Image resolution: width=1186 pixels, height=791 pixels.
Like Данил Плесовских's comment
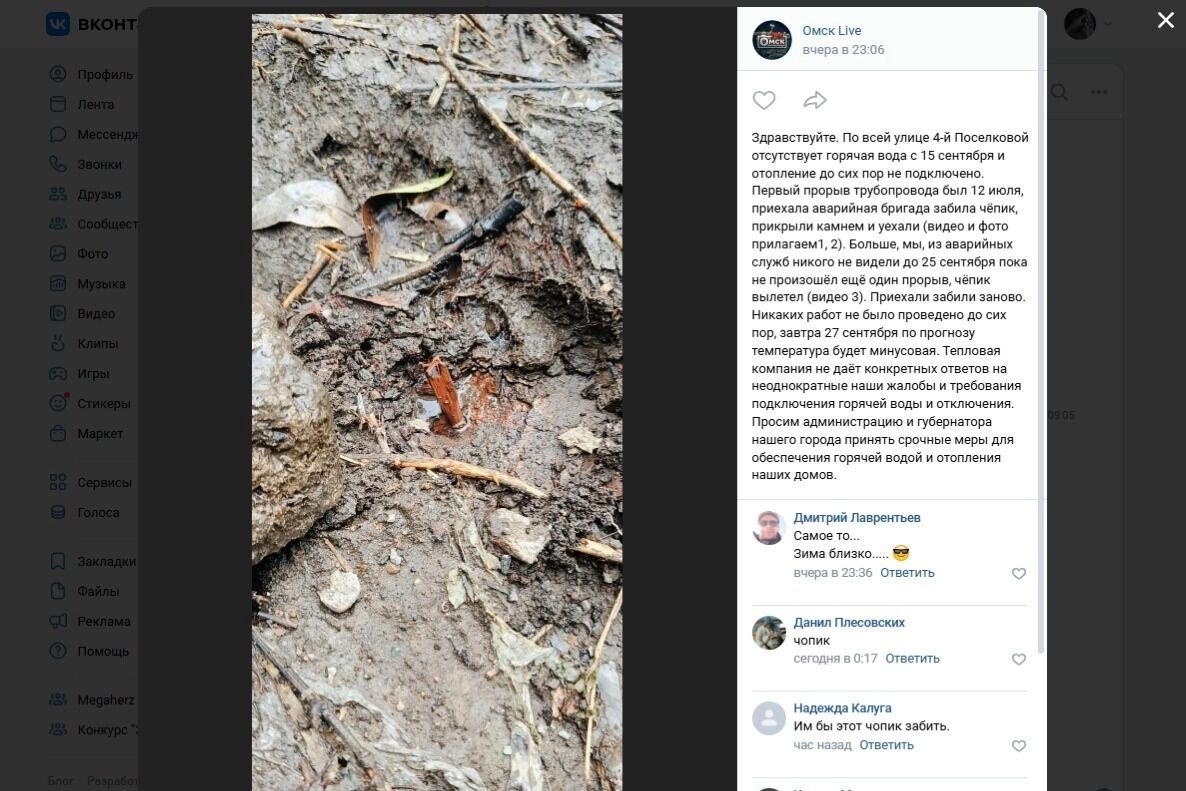point(1019,660)
